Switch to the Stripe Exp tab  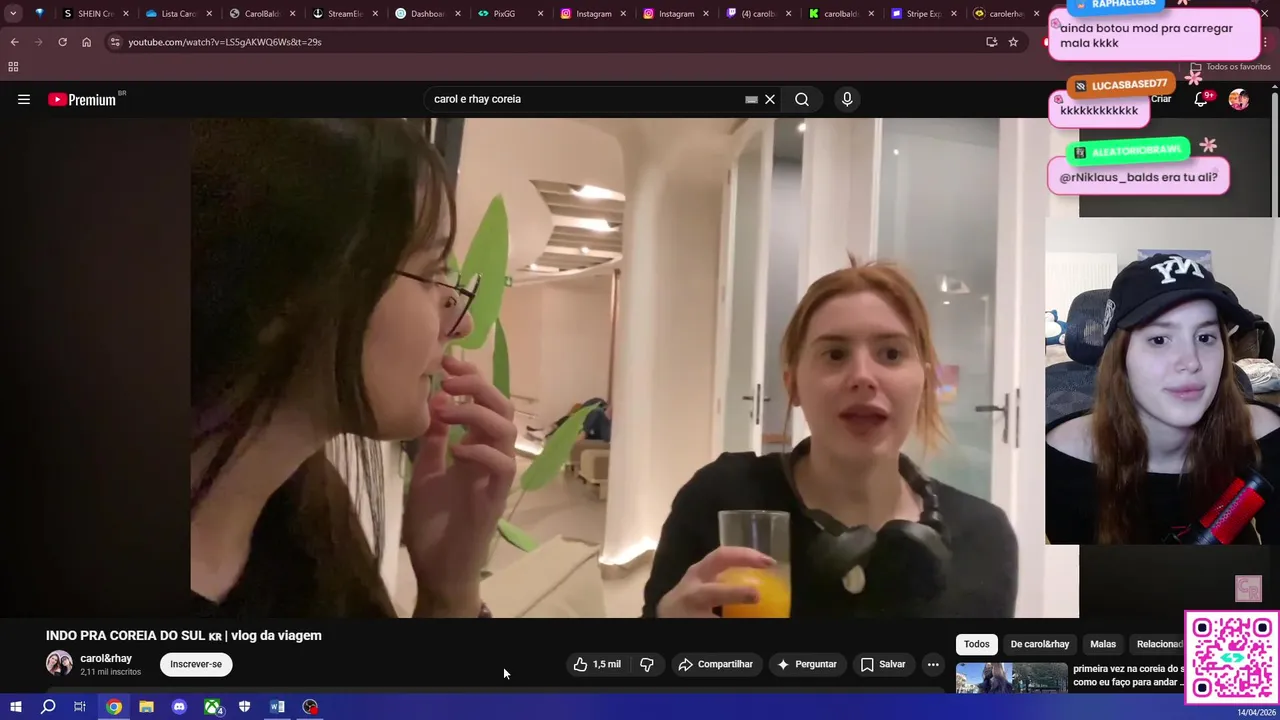click(918, 14)
